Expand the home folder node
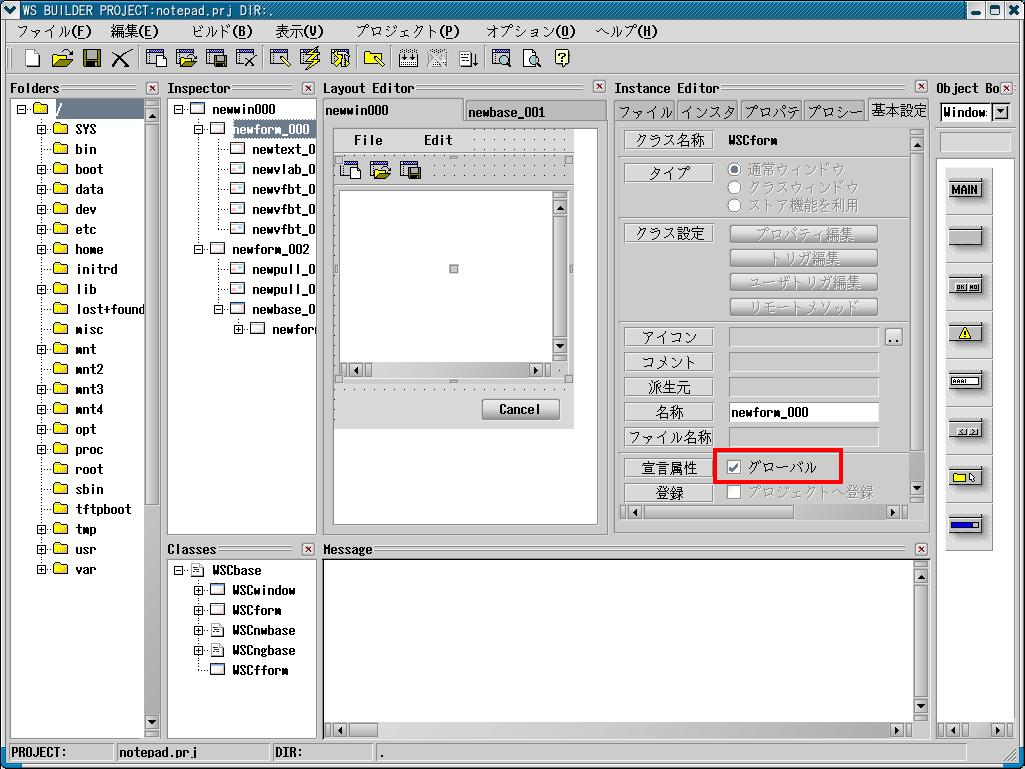Screen dimensions: 1025x769 coord(42,249)
